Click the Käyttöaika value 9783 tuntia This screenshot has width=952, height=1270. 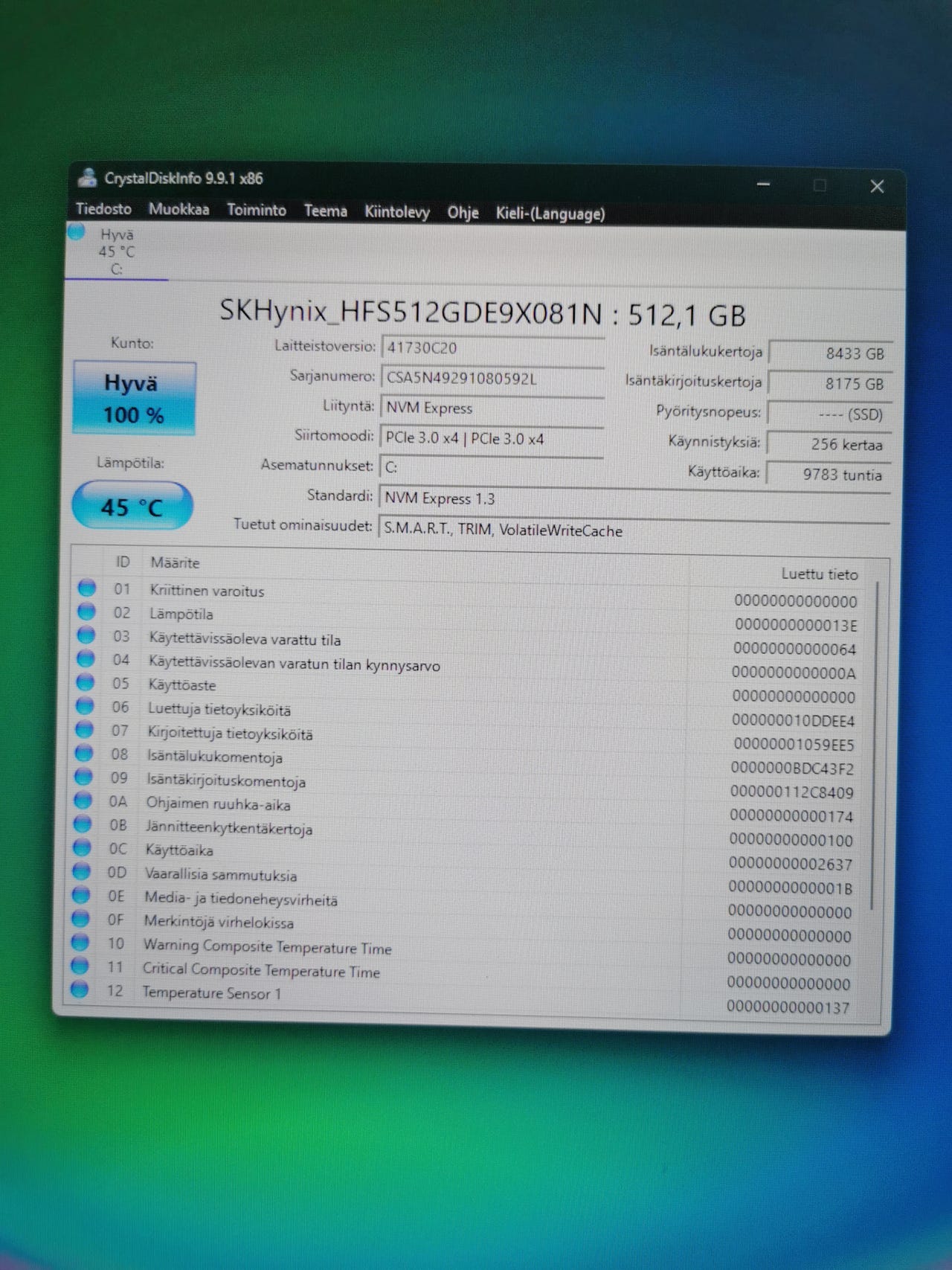click(828, 475)
